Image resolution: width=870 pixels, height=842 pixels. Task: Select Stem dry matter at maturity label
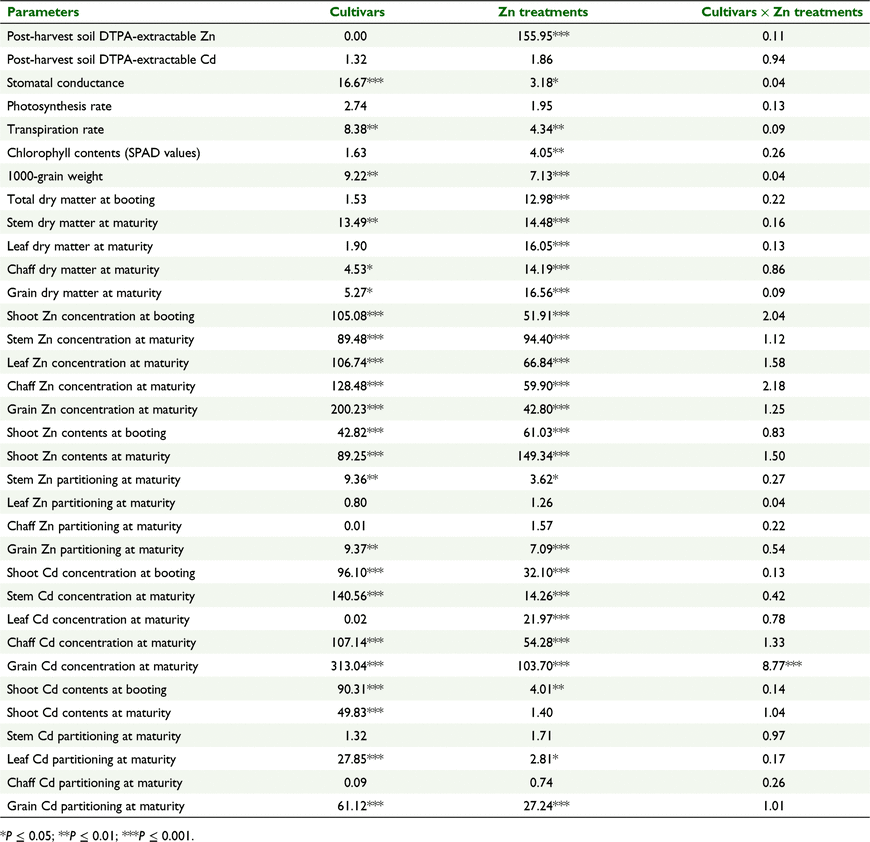pos(82,223)
